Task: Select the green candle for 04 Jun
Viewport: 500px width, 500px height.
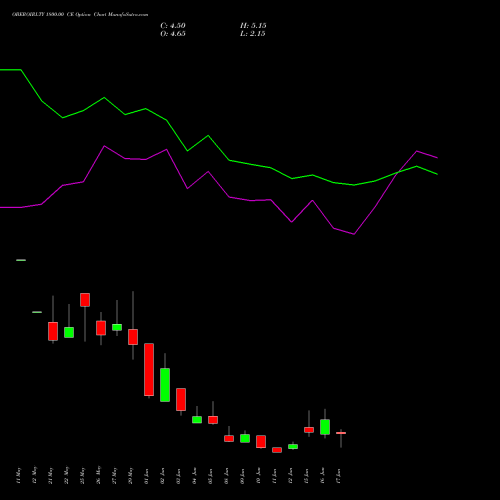Action: pos(197,420)
